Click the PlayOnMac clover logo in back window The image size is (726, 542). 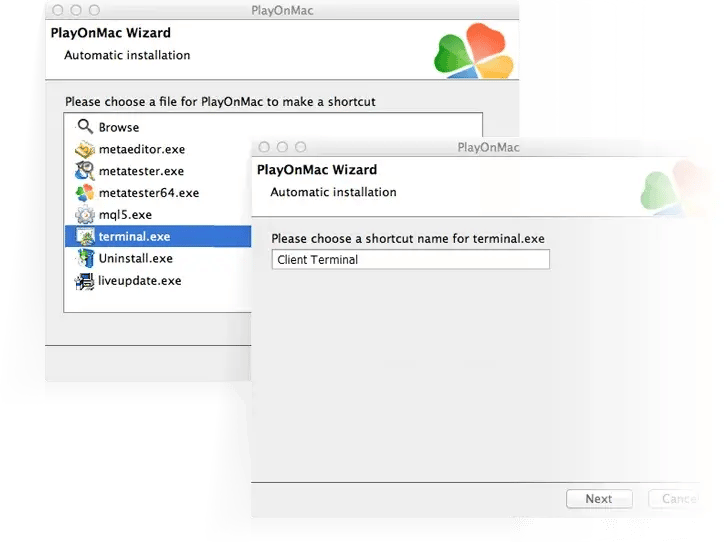click(474, 51)
